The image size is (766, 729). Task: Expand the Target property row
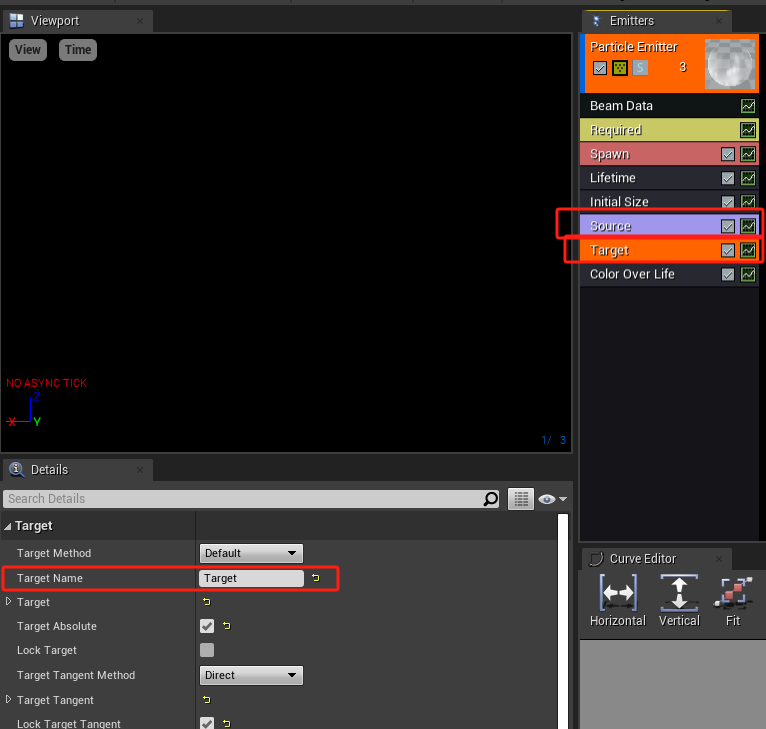click(8, 601)
